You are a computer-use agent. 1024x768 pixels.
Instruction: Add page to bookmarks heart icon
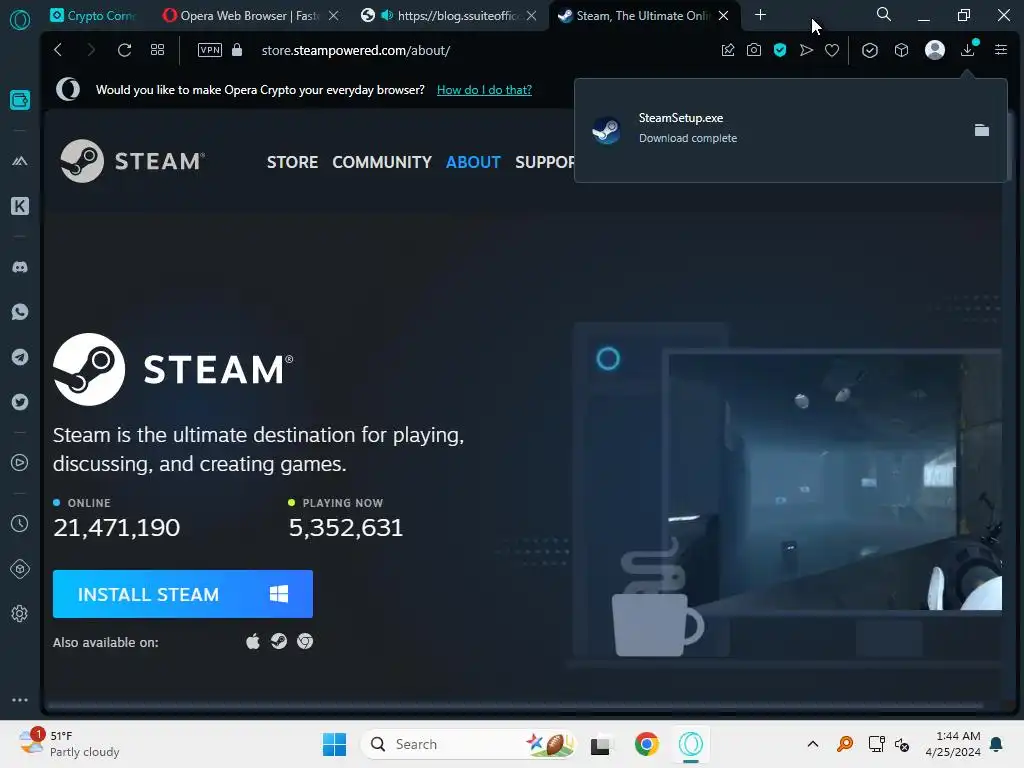click(832, 50)
